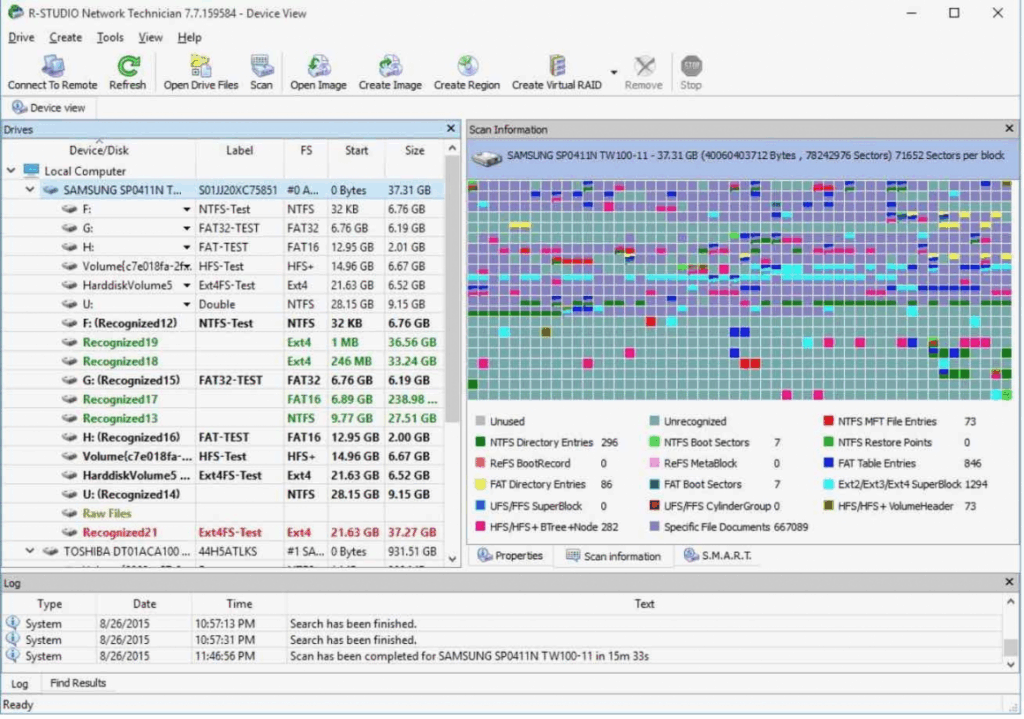Open the View menu
The image size is (1024, 719).
point(150,37)
